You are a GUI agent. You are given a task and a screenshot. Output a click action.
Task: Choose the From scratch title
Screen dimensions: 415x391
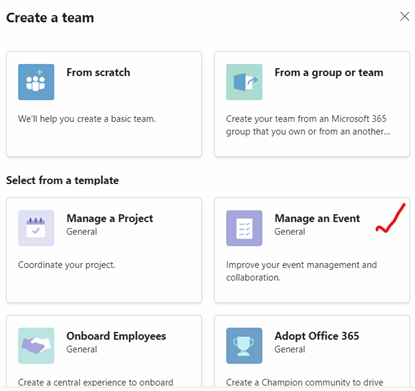point(98,72)
